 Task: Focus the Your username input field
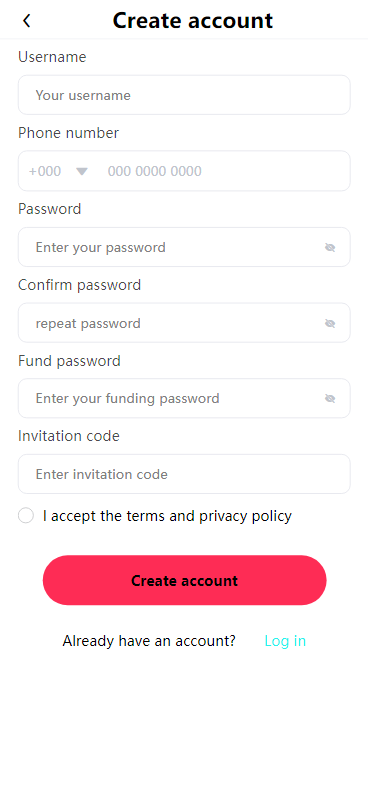[184, 95]
